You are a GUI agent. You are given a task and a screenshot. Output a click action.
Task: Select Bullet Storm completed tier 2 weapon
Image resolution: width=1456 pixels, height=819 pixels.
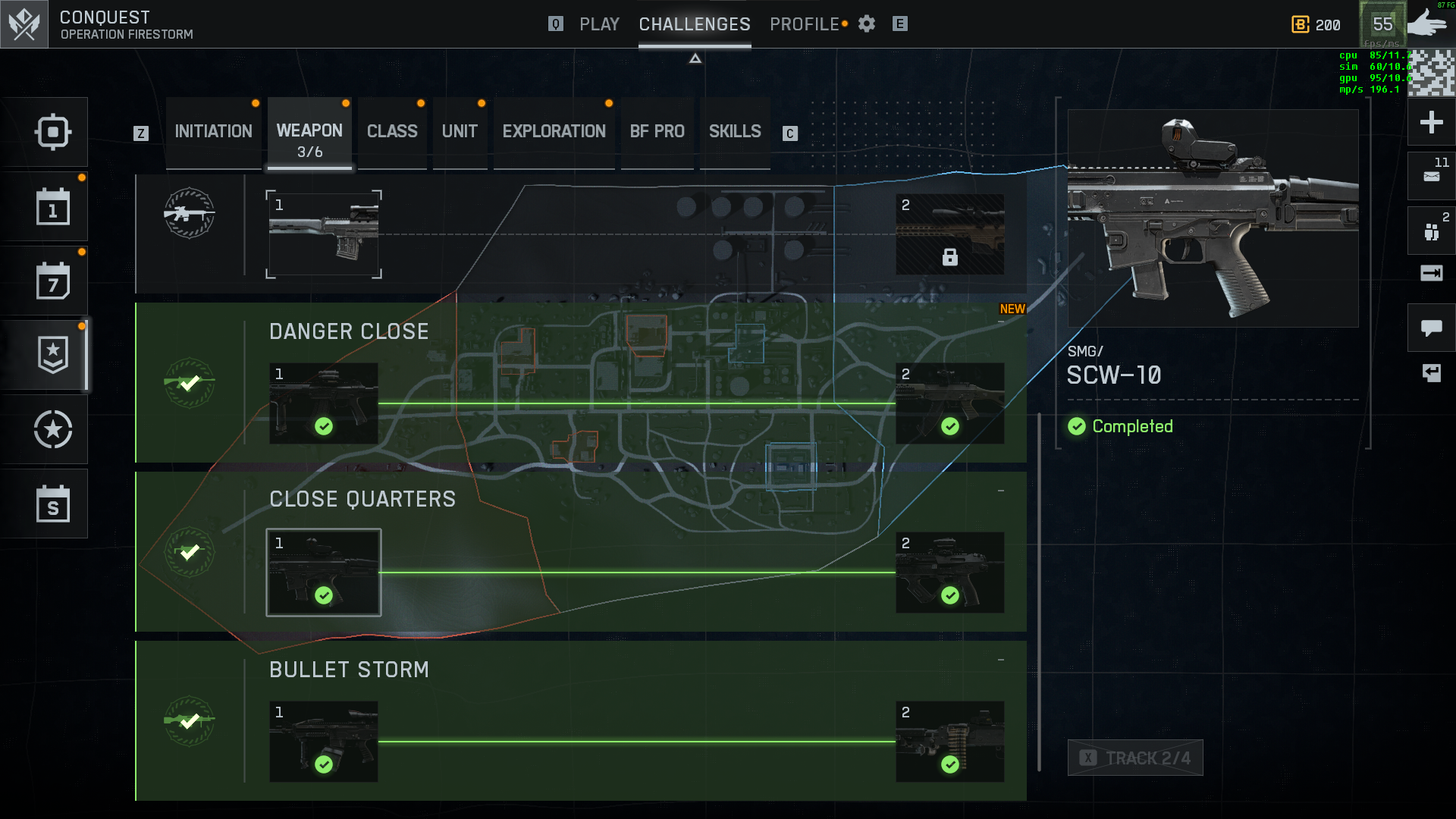(x=949, y=742)
